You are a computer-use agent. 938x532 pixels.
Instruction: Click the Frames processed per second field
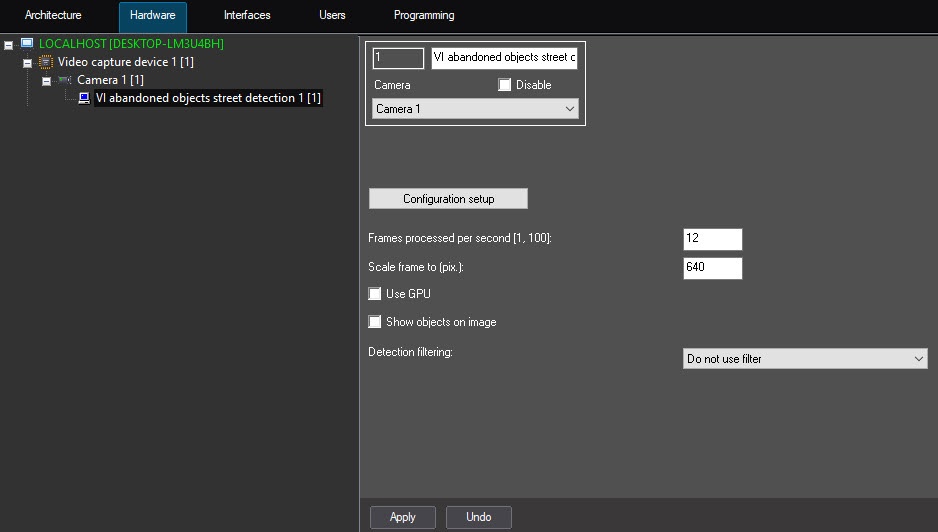pos(712,239)
